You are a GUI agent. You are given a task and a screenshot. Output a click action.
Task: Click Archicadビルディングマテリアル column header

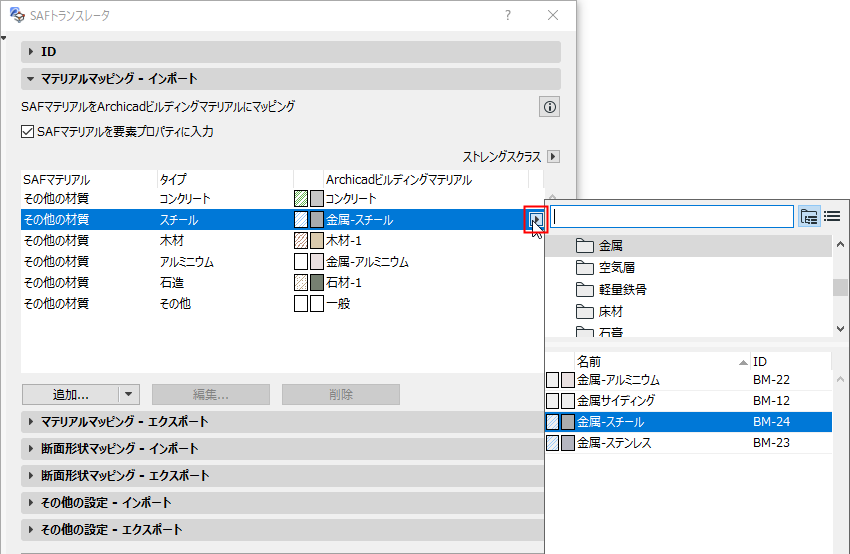(x=426, y=179)
